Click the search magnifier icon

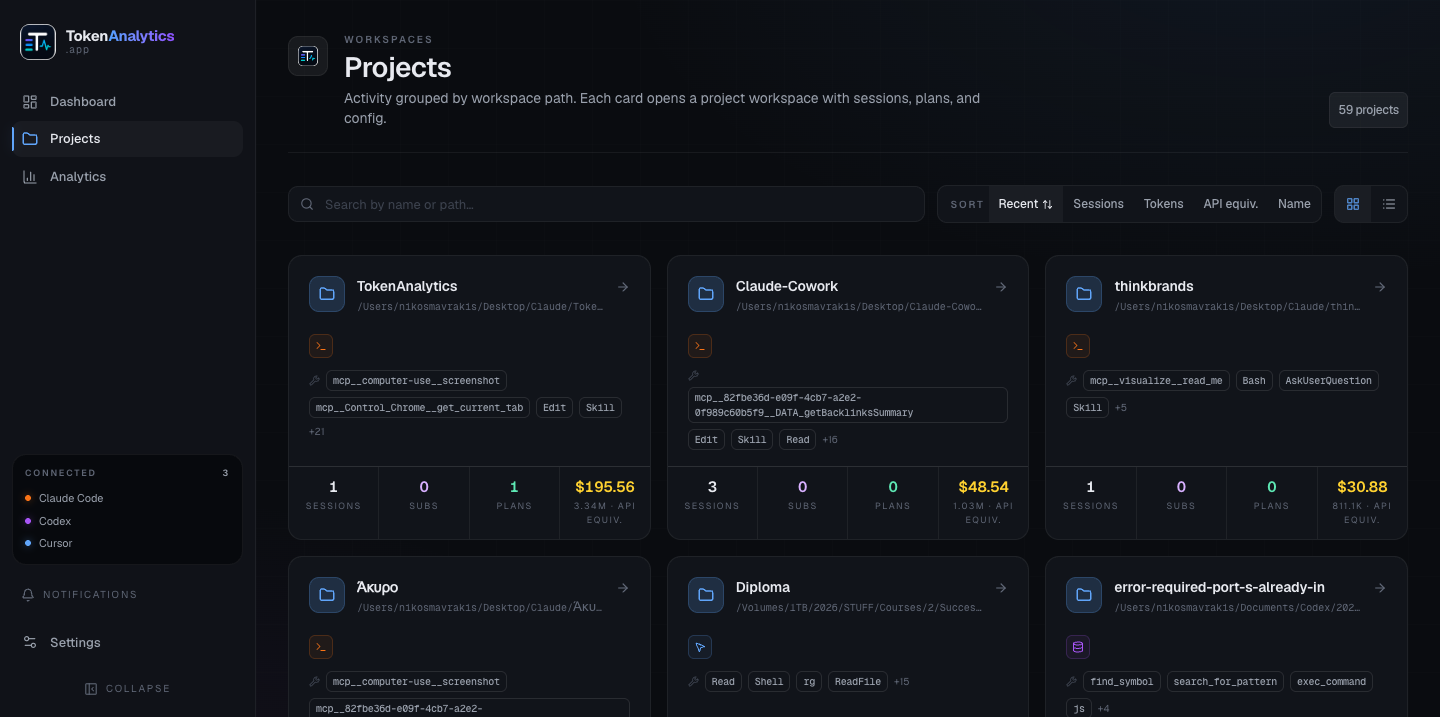tap(307, 204)
